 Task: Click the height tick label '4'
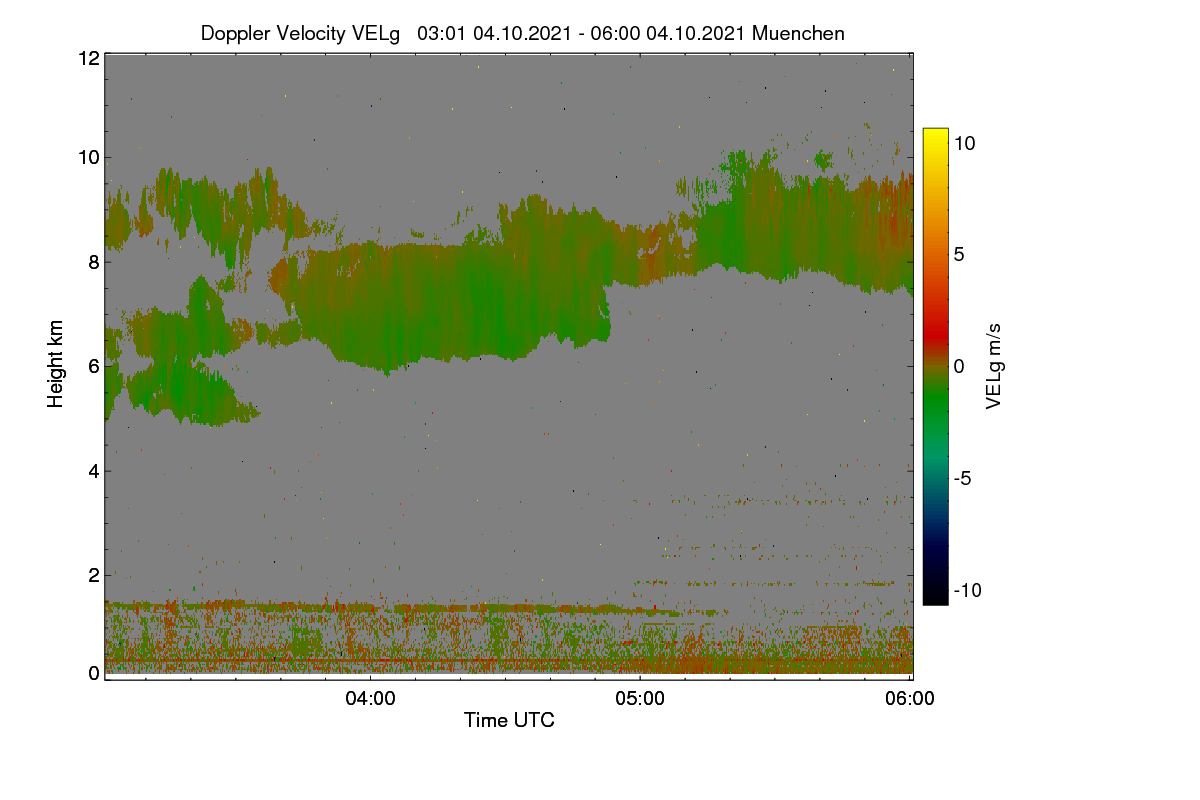click(x=94, y=470)
